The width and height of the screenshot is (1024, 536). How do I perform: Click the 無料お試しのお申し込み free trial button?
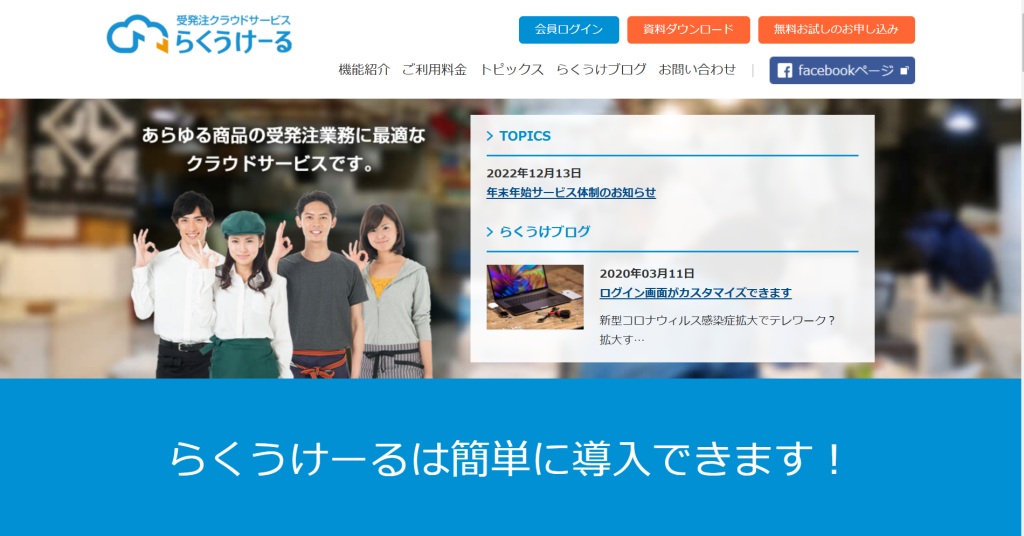[836, 30]
